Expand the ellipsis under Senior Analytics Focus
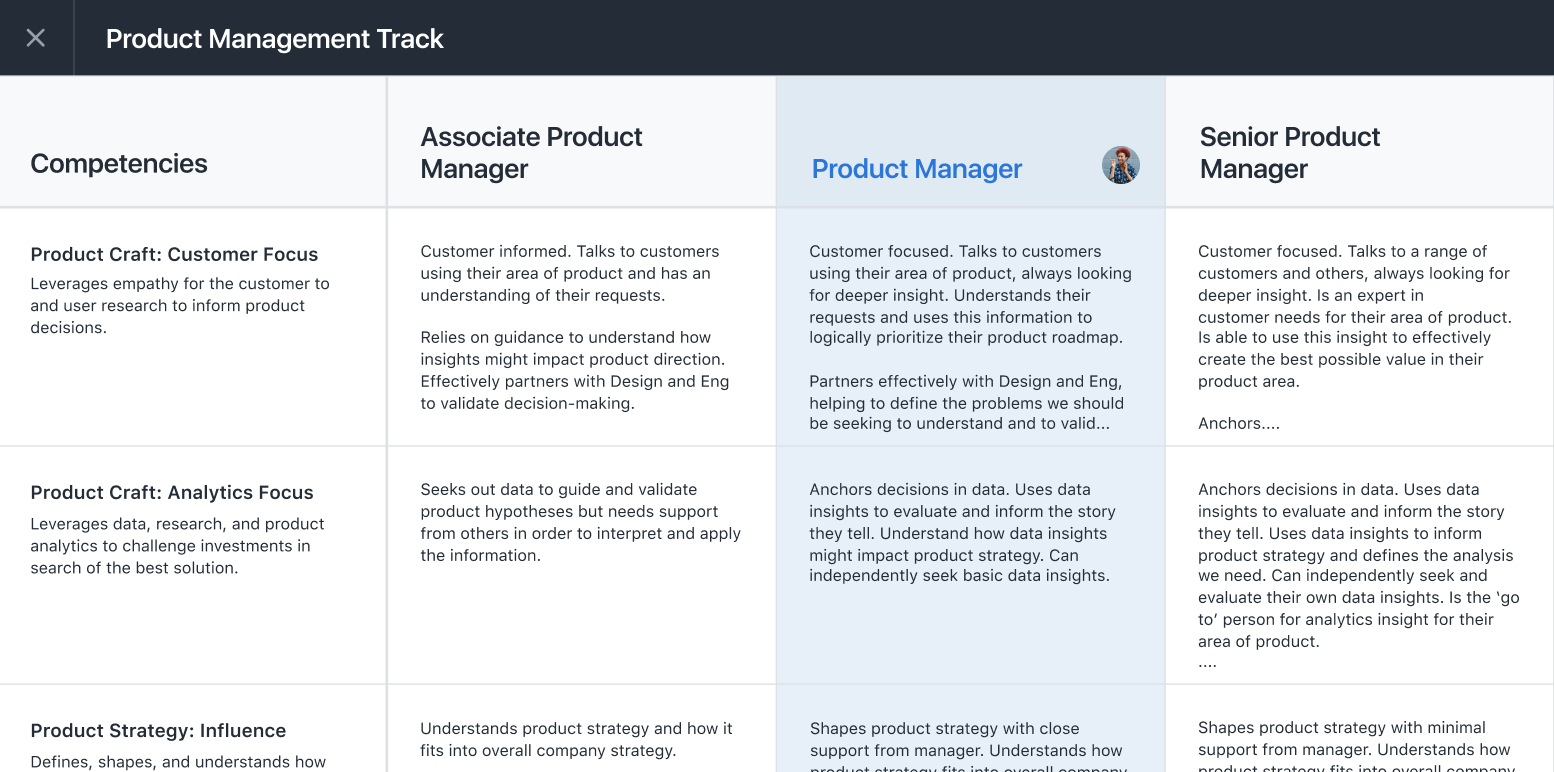1554x772 pixels. pos(1208,663)
